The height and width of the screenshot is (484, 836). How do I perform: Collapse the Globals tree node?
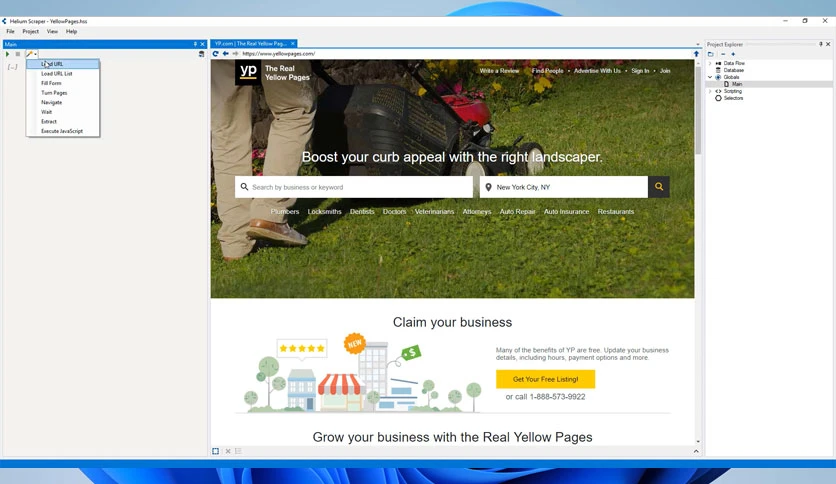coord(710,77)
